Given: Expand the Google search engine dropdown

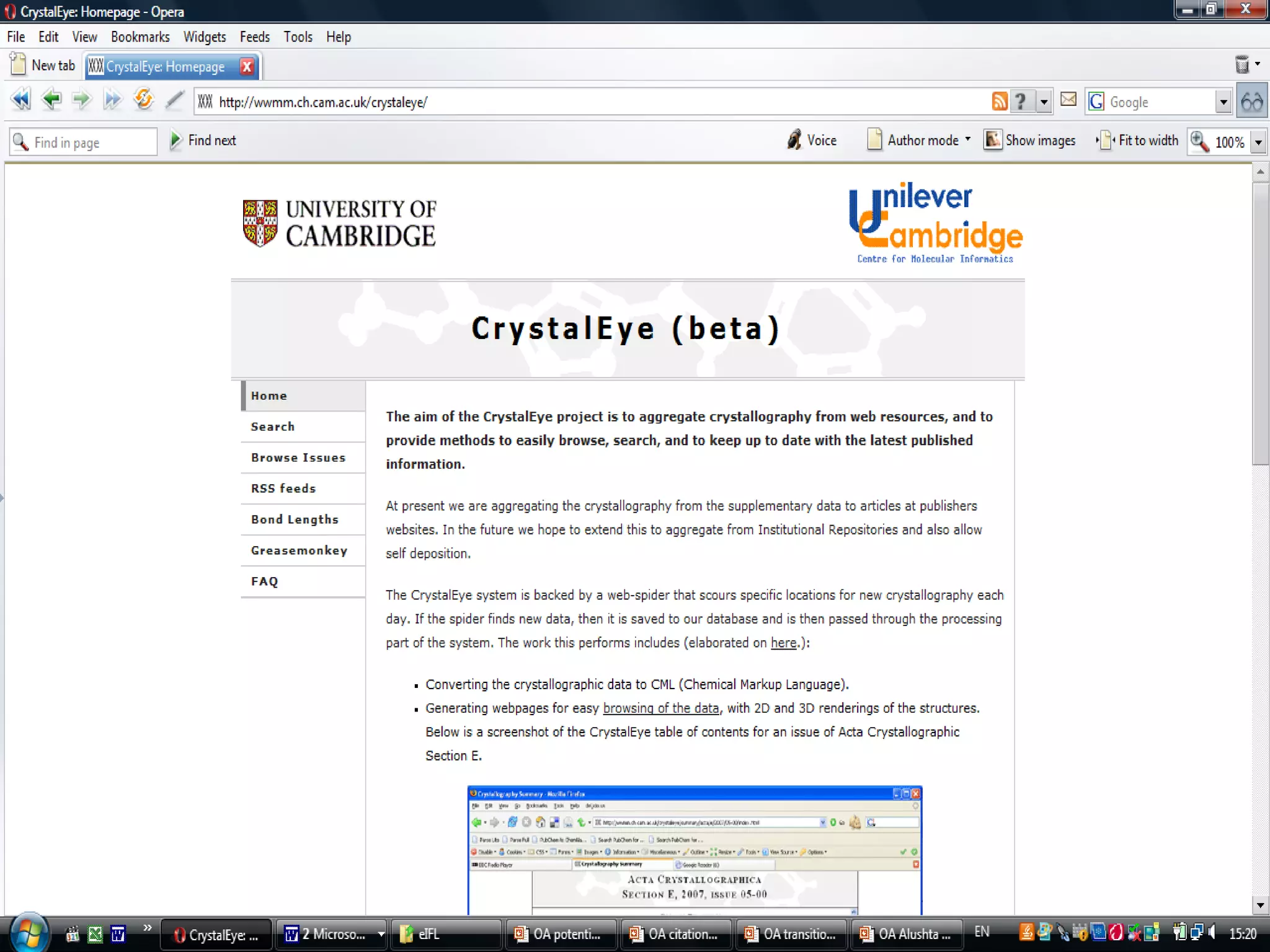Looking at the screenshot, I should [x=1223, y=102].
